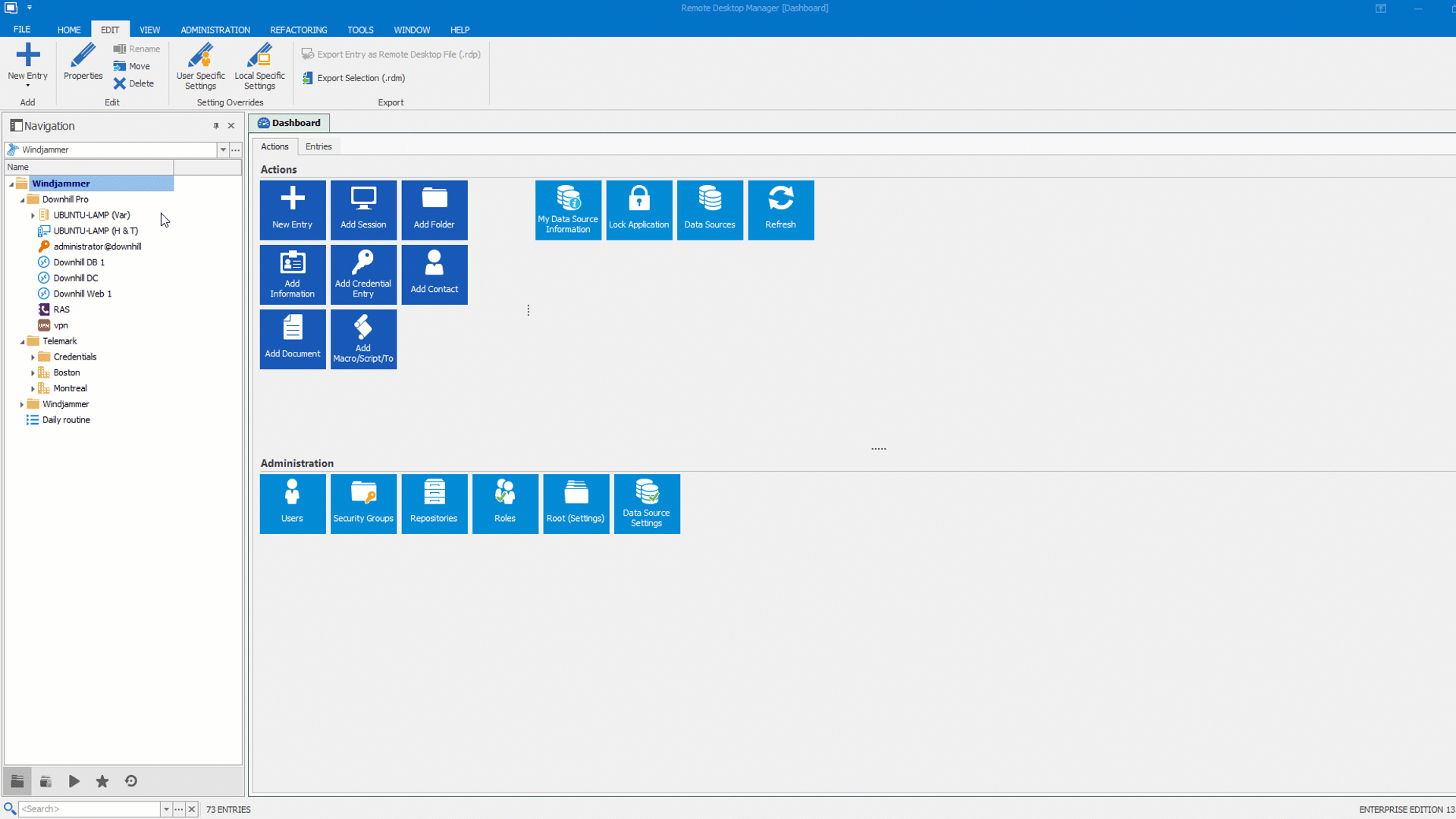
Task: Open User Specific Settings
Action: tap(200, 67)
